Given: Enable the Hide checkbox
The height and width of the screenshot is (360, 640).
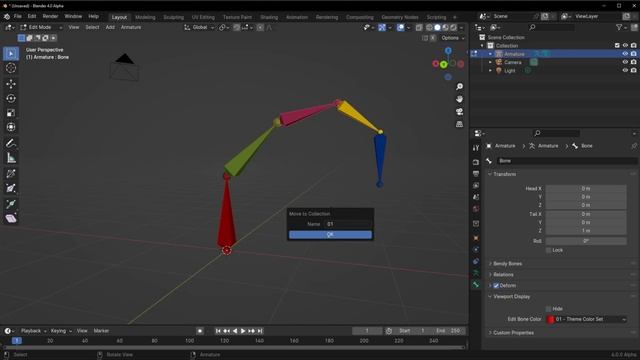Looking at the screenshot, I should click(549, 309).
